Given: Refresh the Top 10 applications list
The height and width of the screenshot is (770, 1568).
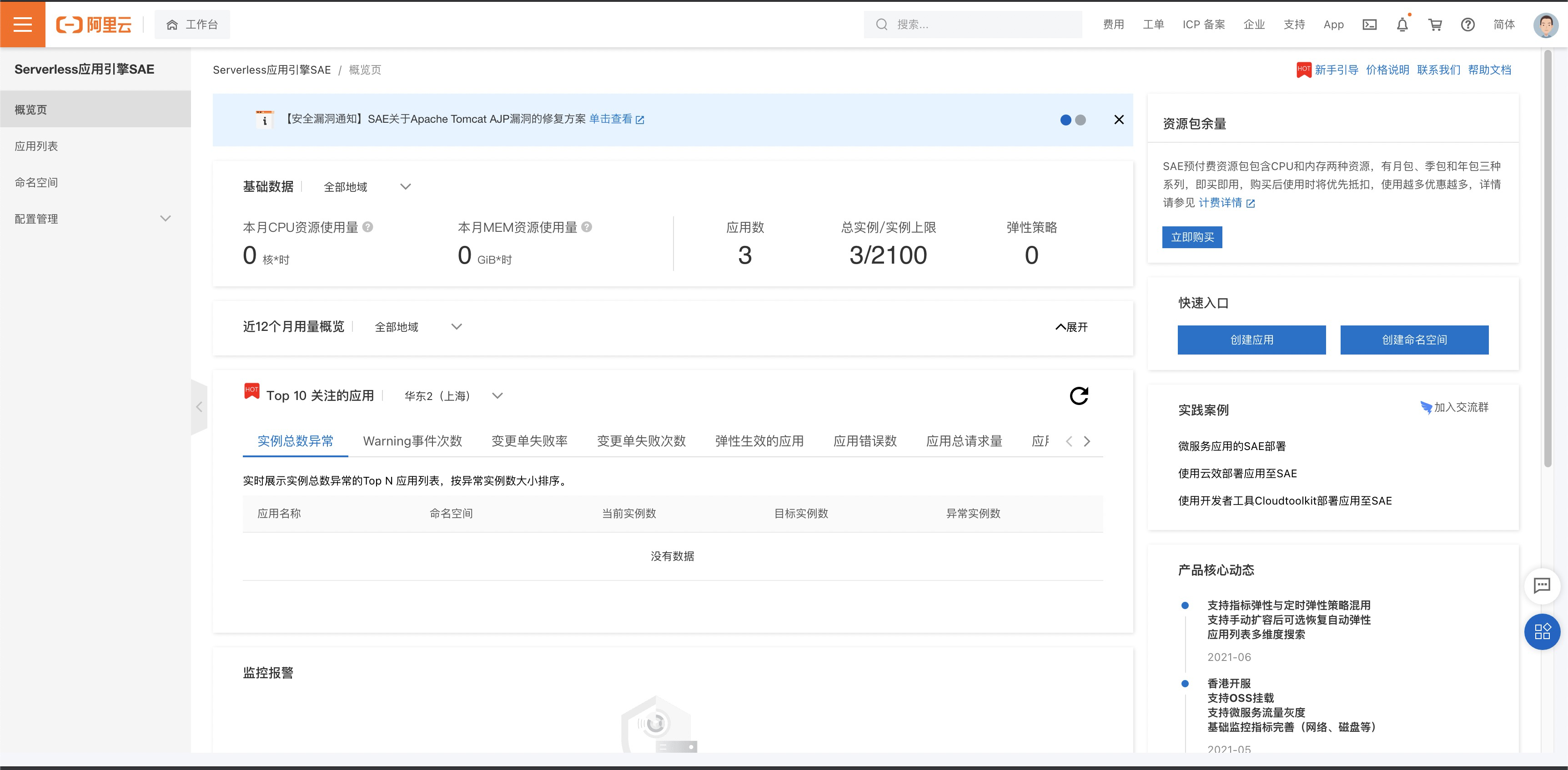Looking at the screenshot, I should (1079, 396).
